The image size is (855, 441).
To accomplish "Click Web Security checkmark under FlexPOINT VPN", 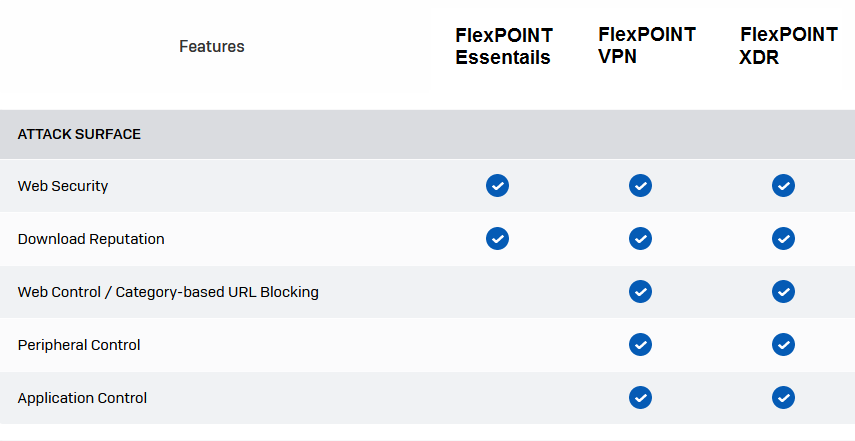I will (640, 186).
